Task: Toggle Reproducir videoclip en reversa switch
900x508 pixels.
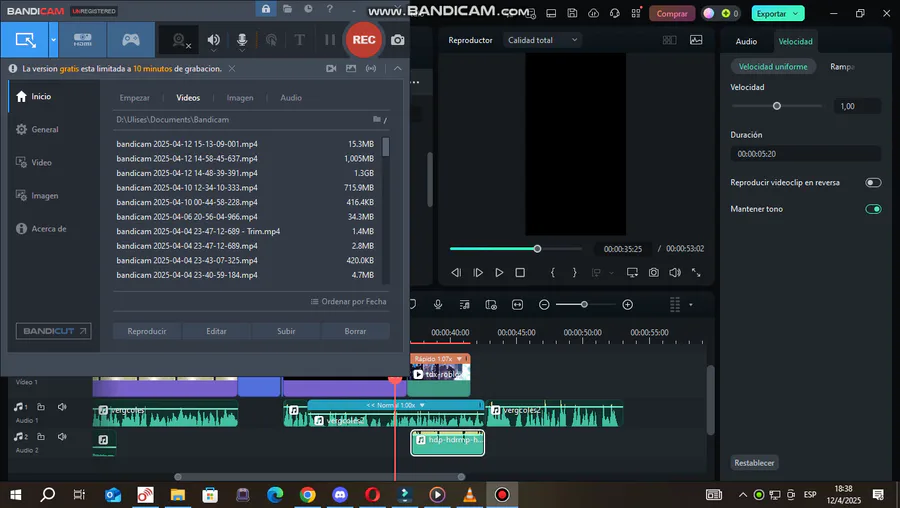Action: pos(873,183)
